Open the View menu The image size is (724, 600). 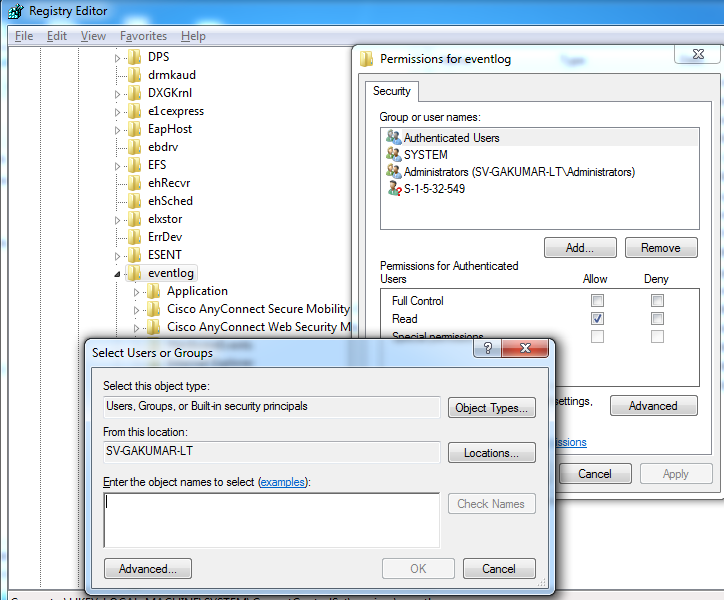tap(93, 36)
